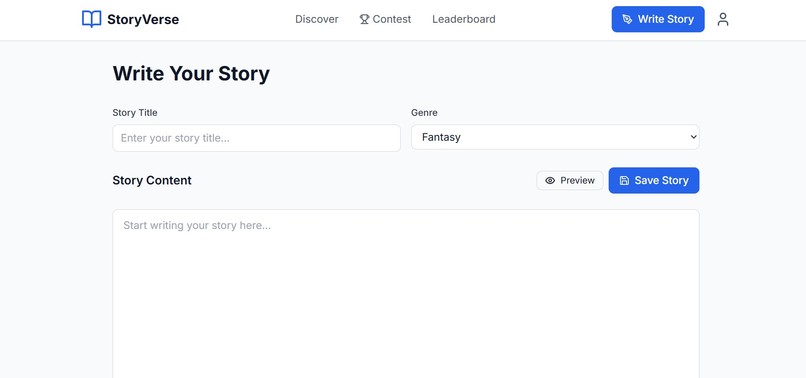Click the Genre label
Screen dimensions: 806x378
click(x=424, y=113)
